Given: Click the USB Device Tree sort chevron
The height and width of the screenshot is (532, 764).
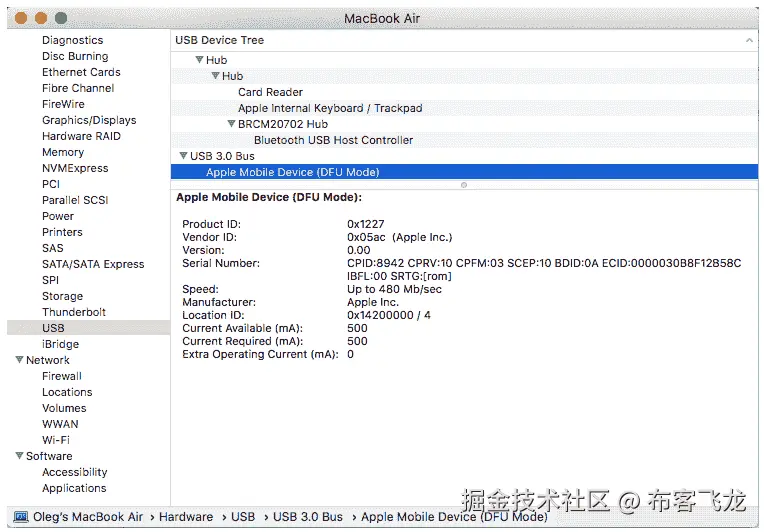Looking at the screenshot, I should tap(749, 40).
